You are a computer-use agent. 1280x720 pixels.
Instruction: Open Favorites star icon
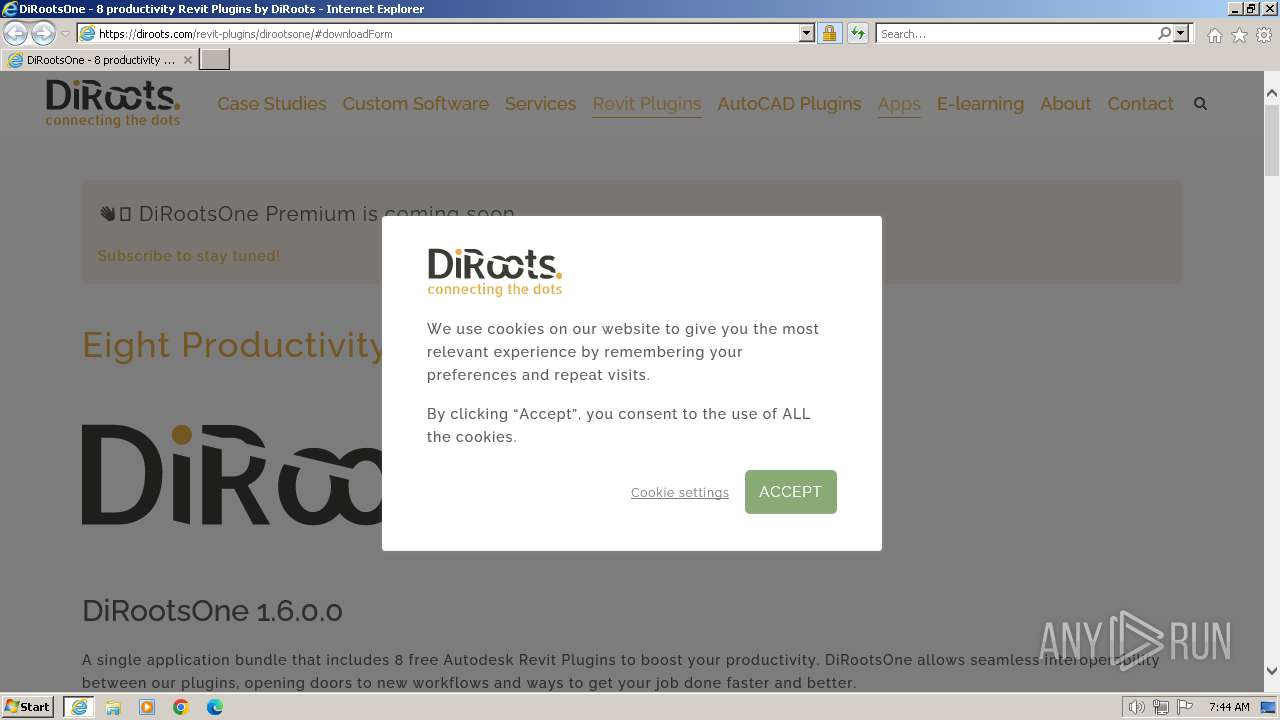point(1239,35)
